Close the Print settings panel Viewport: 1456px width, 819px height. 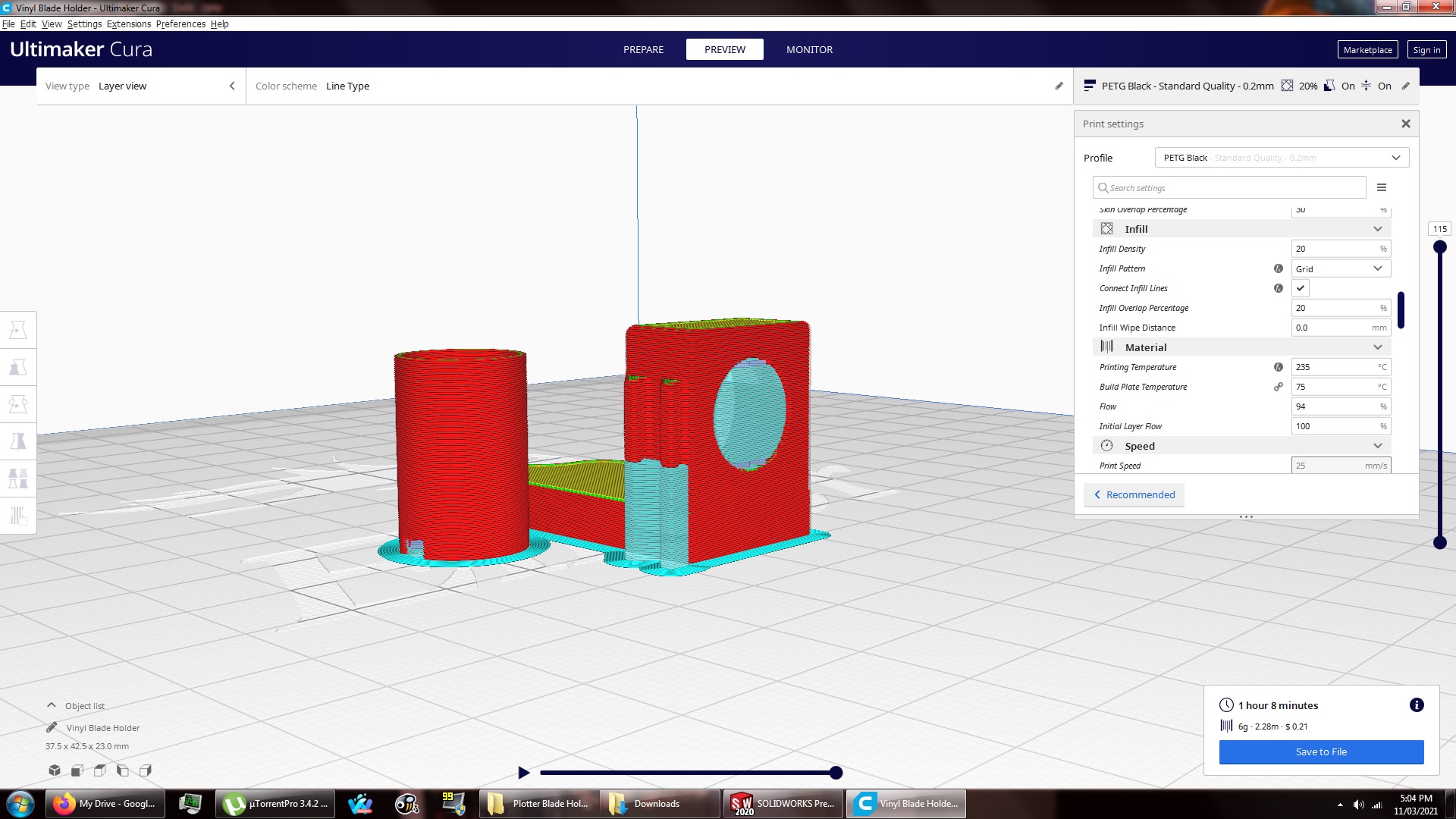tap(1406, 124)
